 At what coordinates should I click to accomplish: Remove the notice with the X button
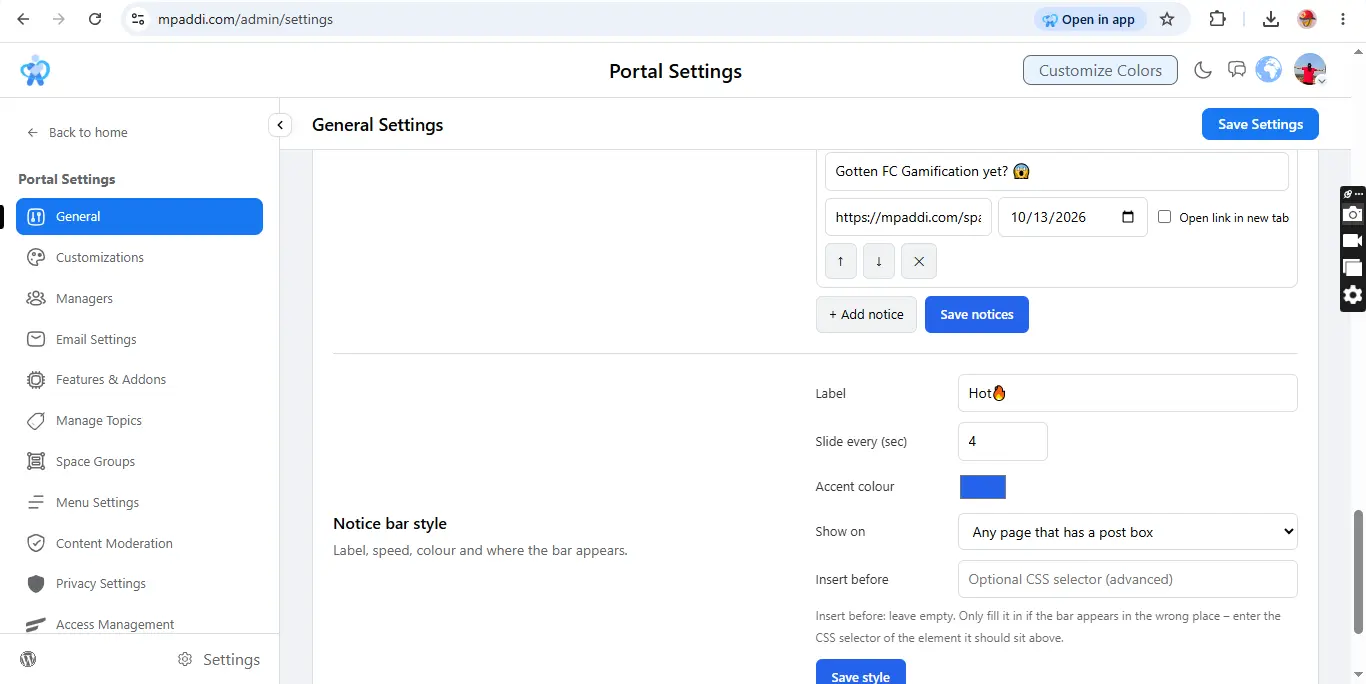(x=919, y=261)
